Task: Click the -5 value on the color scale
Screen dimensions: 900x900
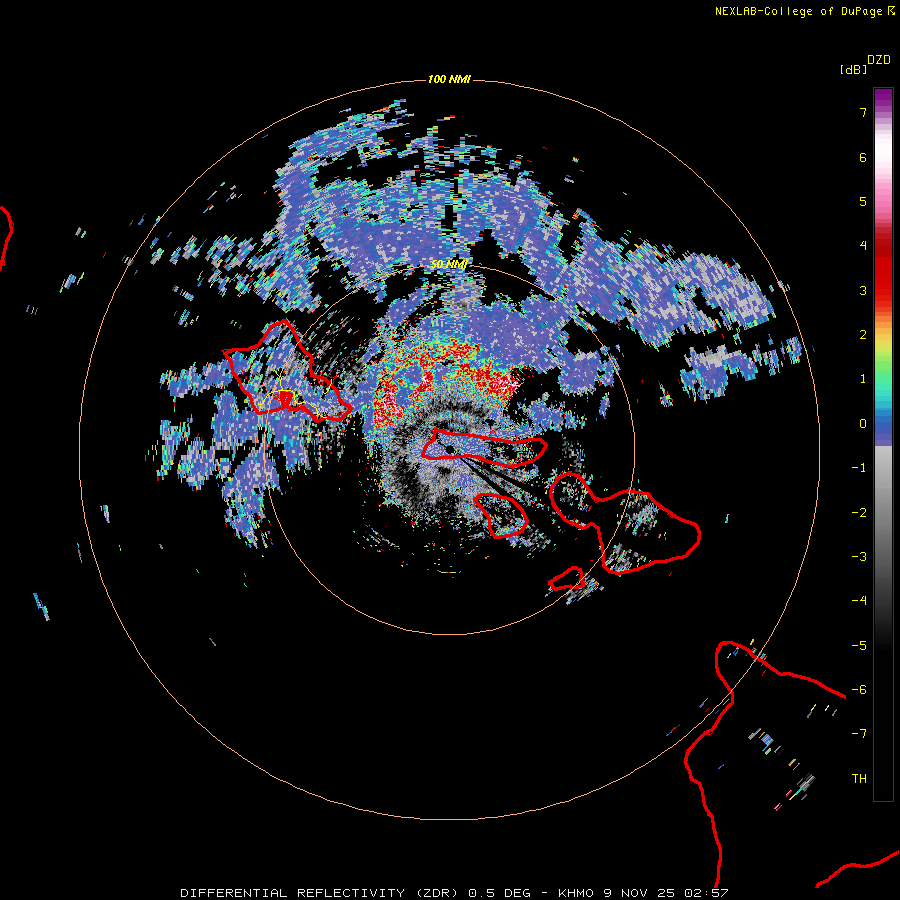Action: click(859, 646)
